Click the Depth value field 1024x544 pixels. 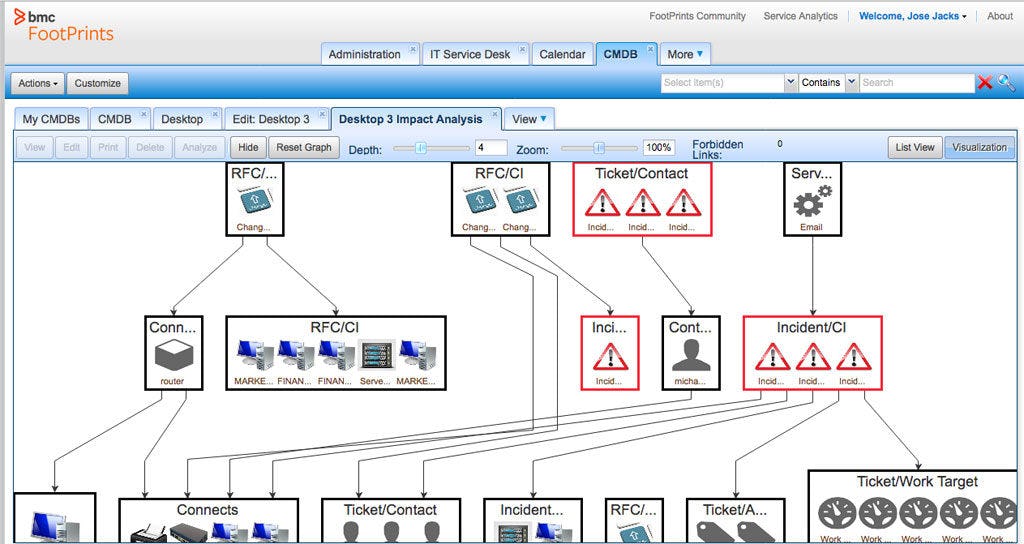[x=491, y=148]
